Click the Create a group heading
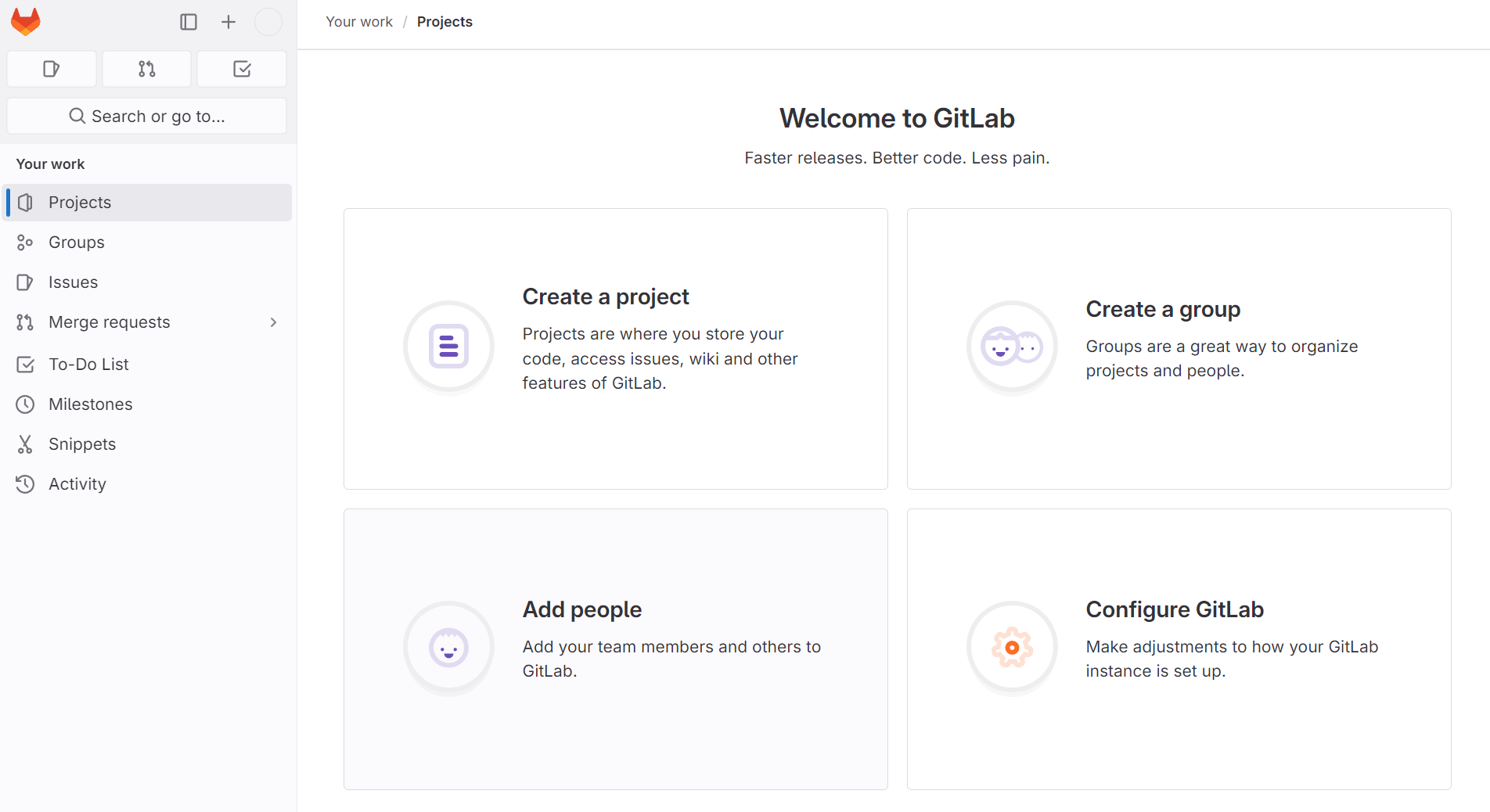 tap(1163, 310)
